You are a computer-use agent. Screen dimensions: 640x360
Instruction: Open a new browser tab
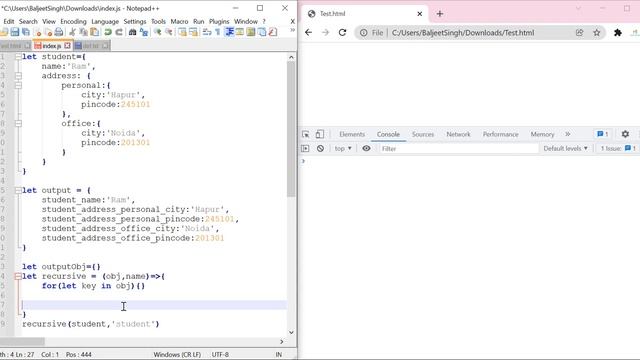coord(440,14)
